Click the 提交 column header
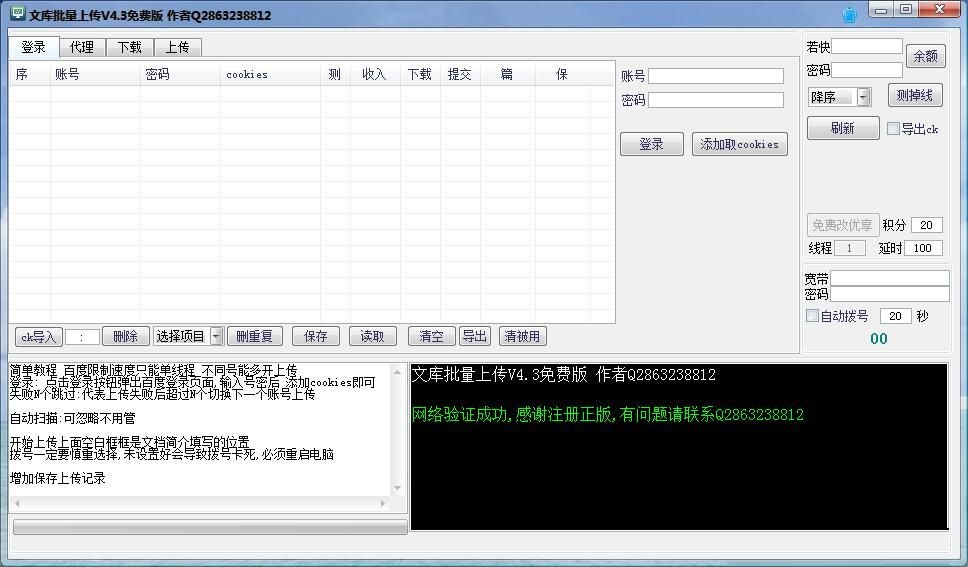Viewport: 968px width, 567px height. [460, 74]
